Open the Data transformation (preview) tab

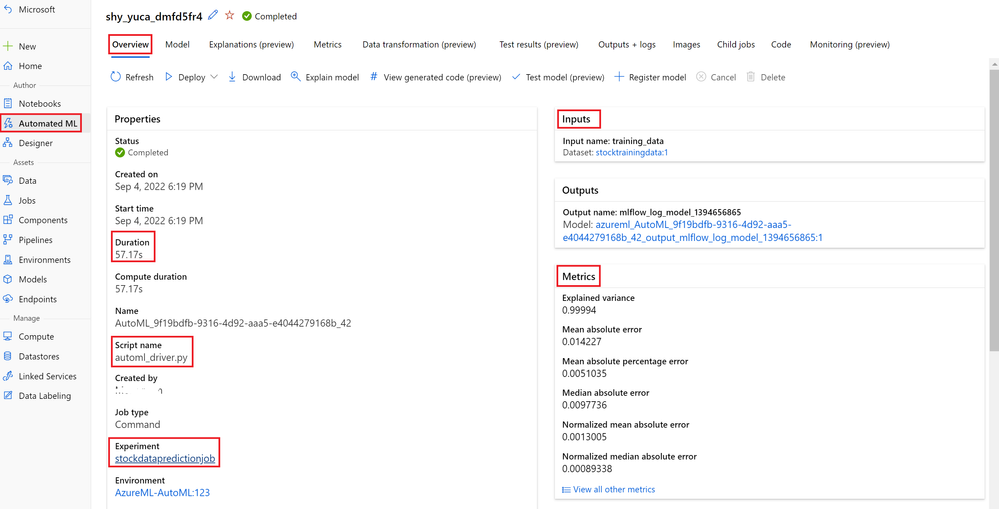coord(419,45)
